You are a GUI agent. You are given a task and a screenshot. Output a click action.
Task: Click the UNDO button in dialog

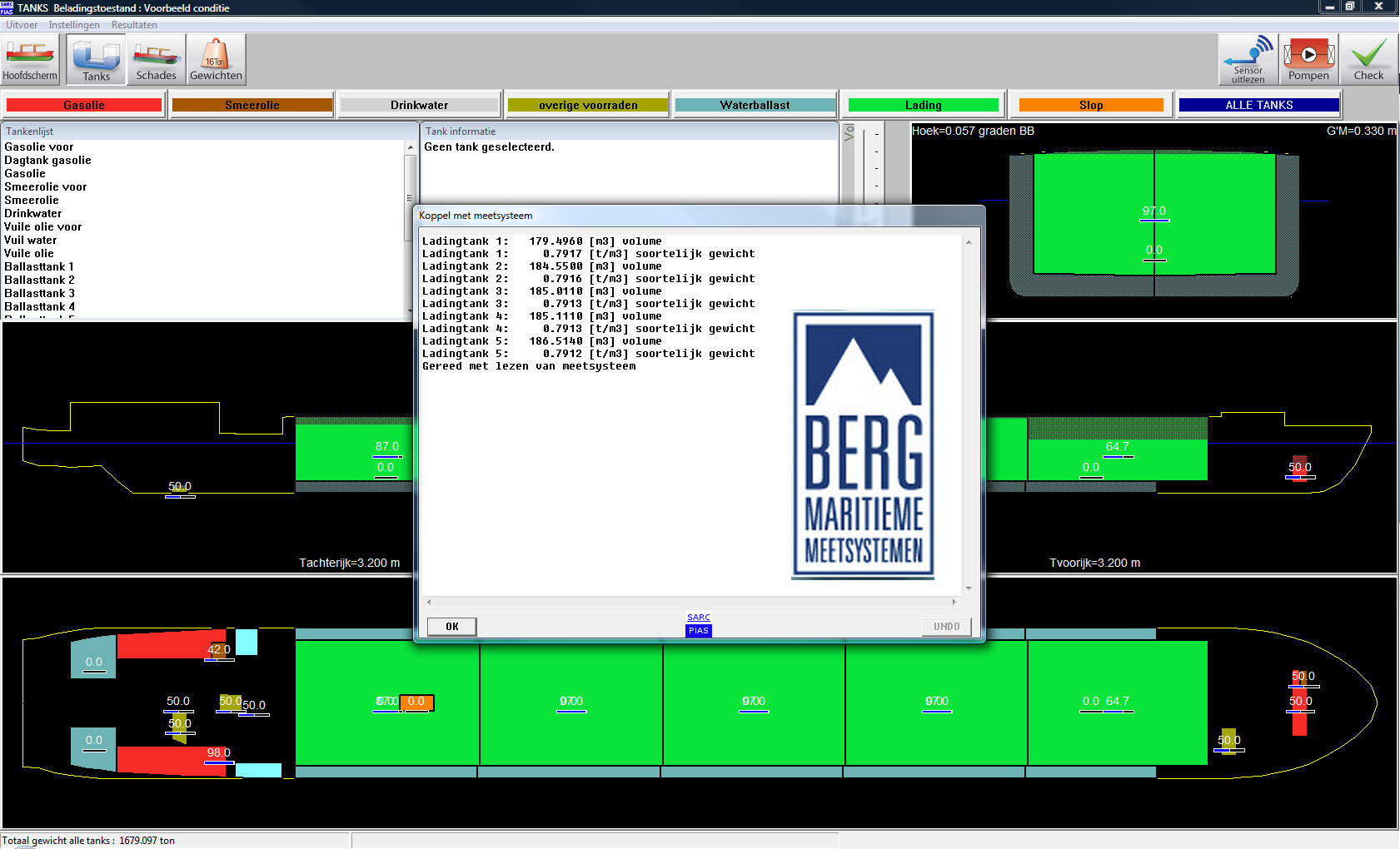(946, 627)
